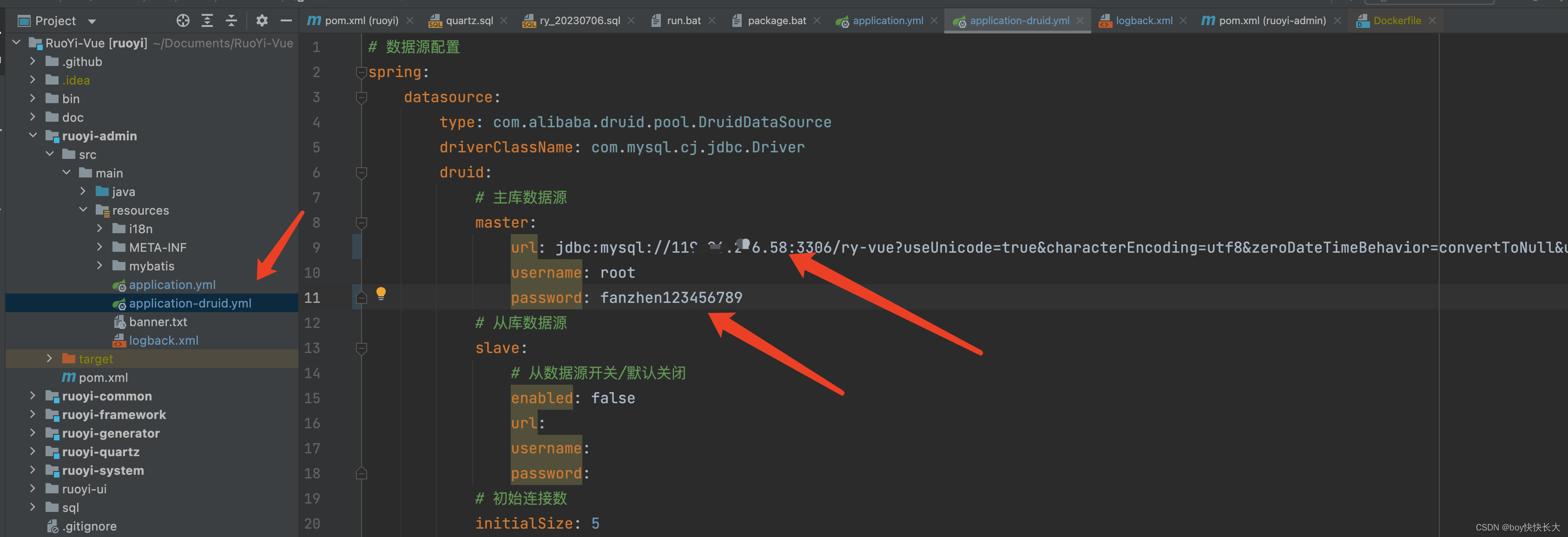Close the ry_20230706.sql tab

click(x=631, y=21)
